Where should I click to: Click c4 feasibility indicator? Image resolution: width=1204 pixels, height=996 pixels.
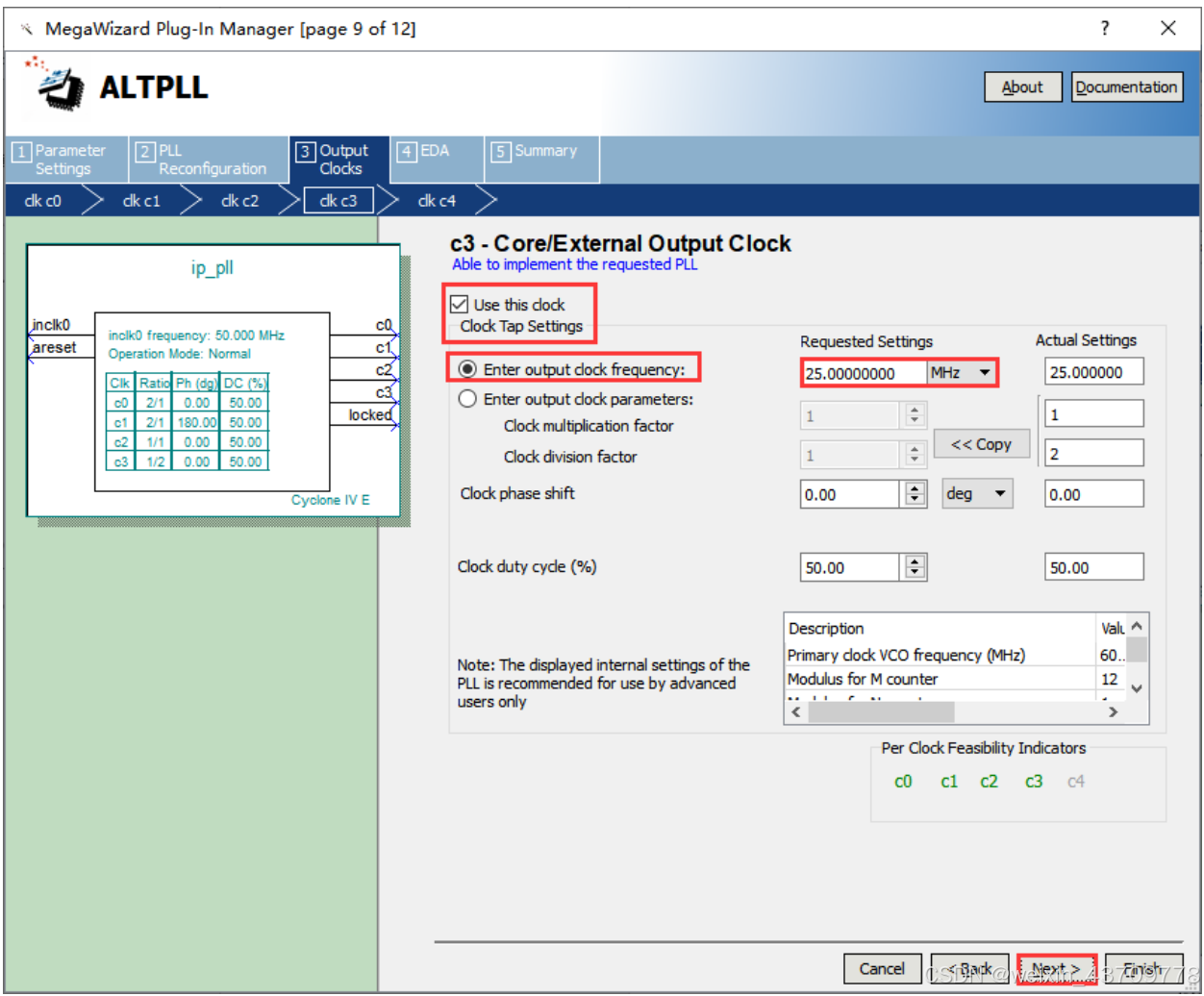(1076, 782)
